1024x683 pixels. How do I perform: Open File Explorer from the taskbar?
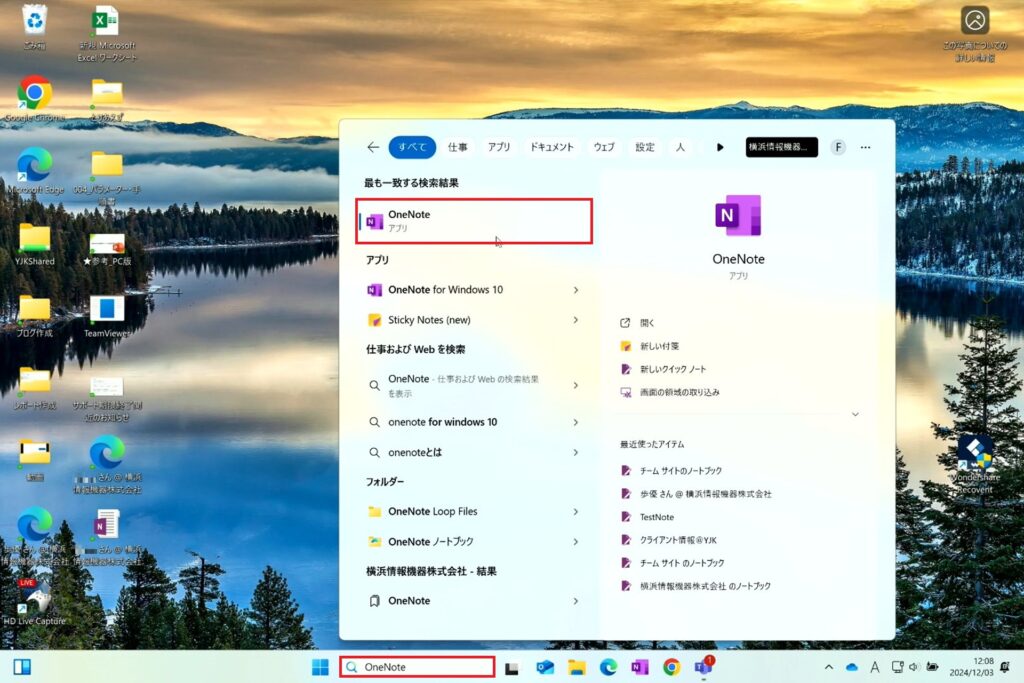(x=577, y=667)
